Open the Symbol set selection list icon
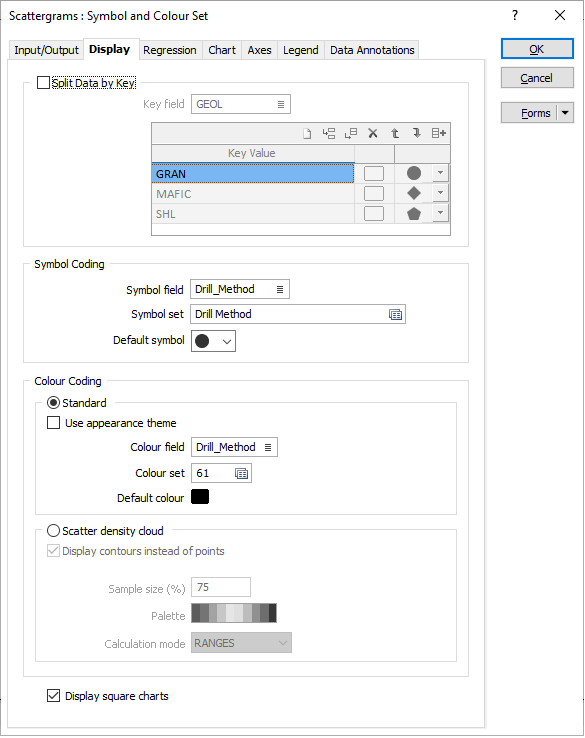The width and height of the screenshot is (585, 738). [x=395, y=315]
